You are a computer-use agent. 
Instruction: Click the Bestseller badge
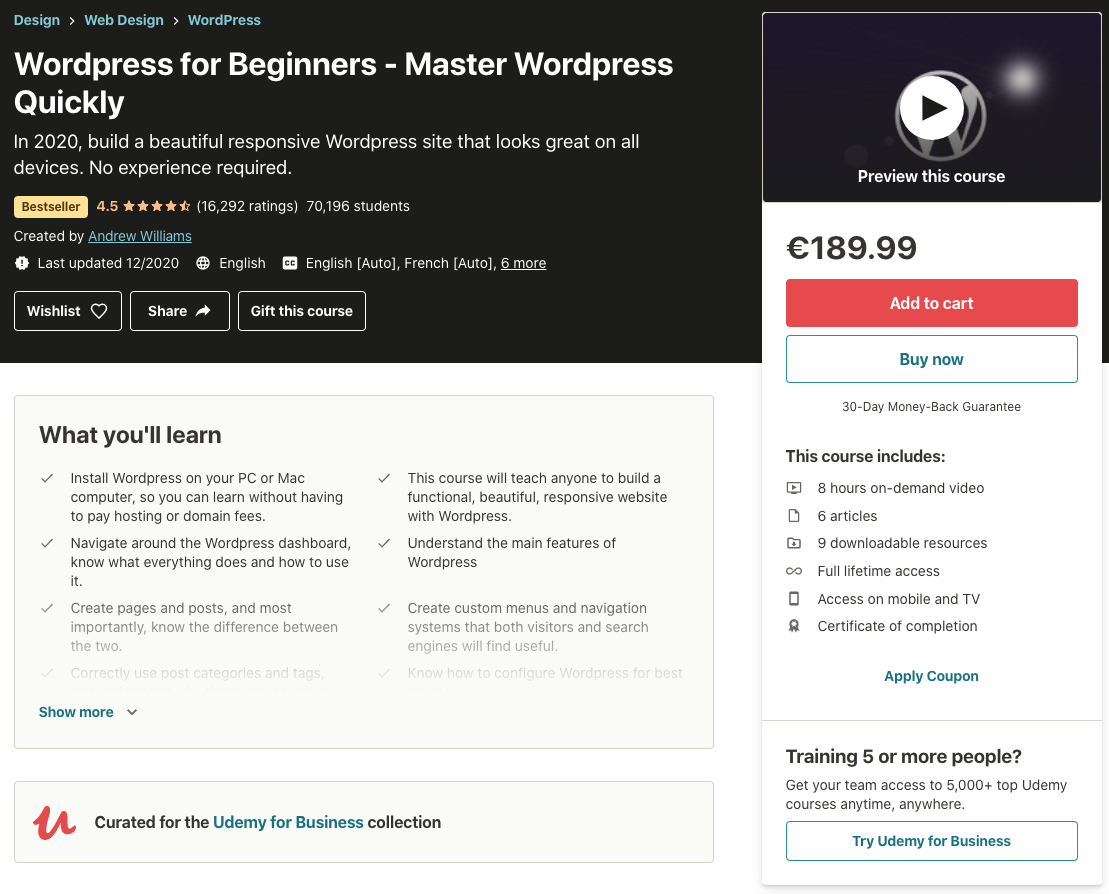pos(51,207)
